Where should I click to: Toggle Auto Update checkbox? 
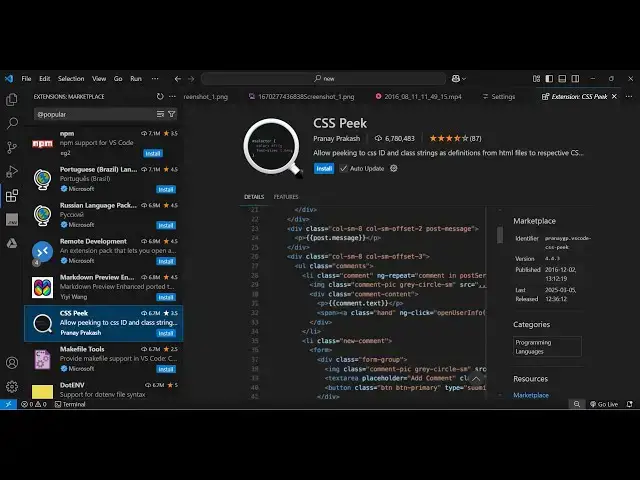344,168
